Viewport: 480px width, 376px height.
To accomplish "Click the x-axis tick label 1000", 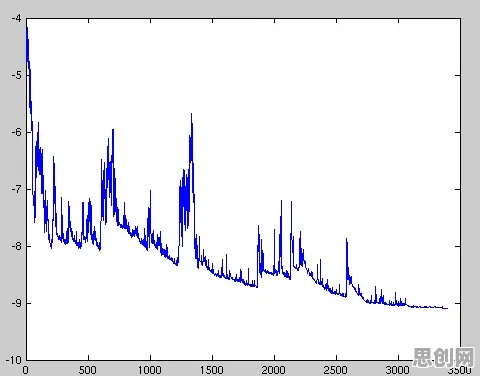I will click(149, 370).
